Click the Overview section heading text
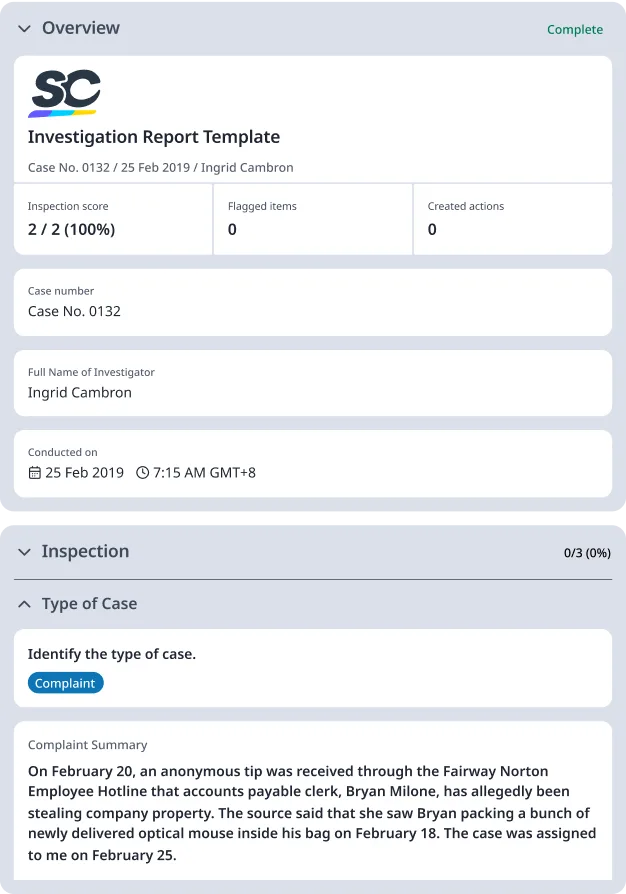 (x=81, y=28)
